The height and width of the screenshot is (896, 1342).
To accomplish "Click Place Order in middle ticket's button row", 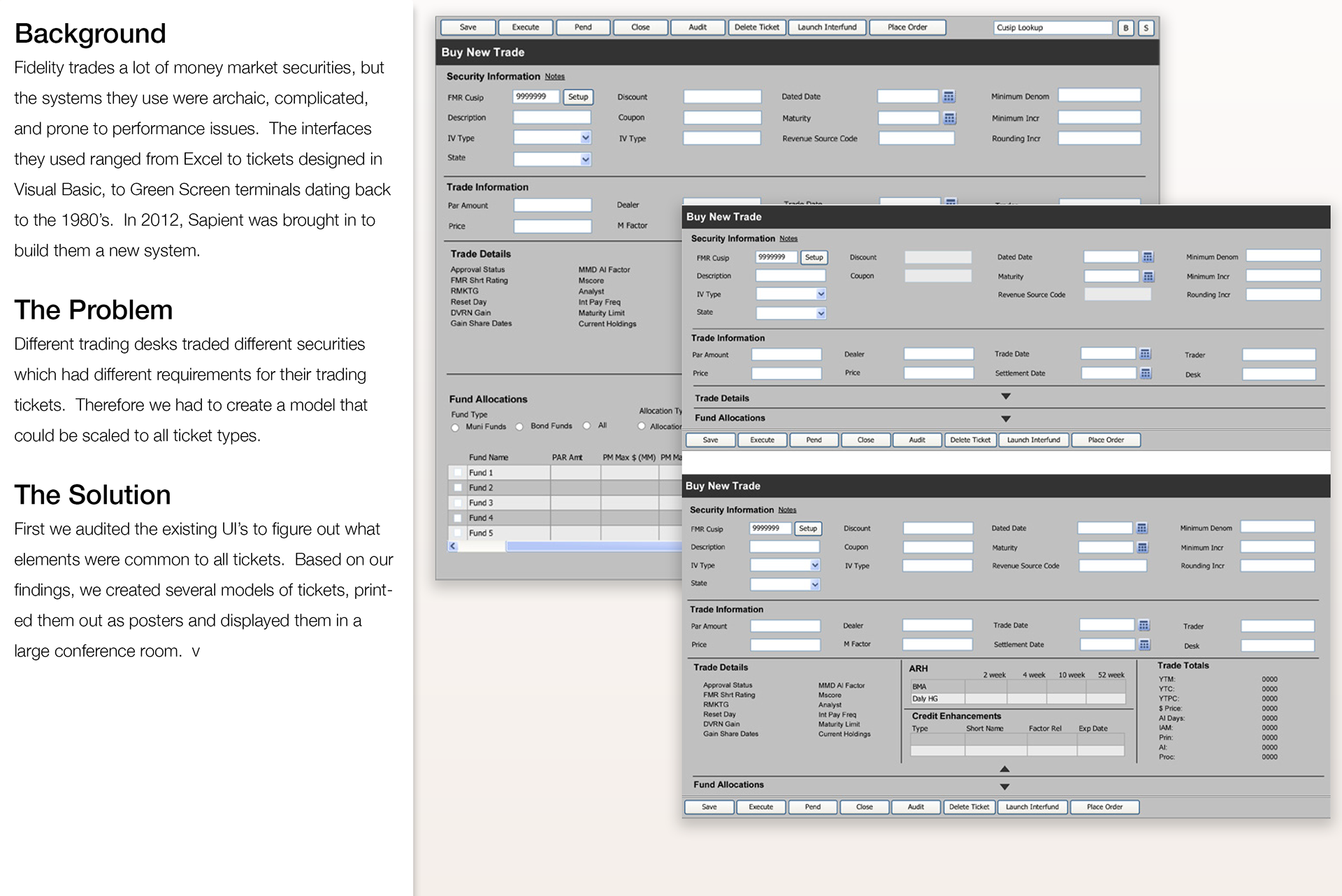I will coord(1106,440).
